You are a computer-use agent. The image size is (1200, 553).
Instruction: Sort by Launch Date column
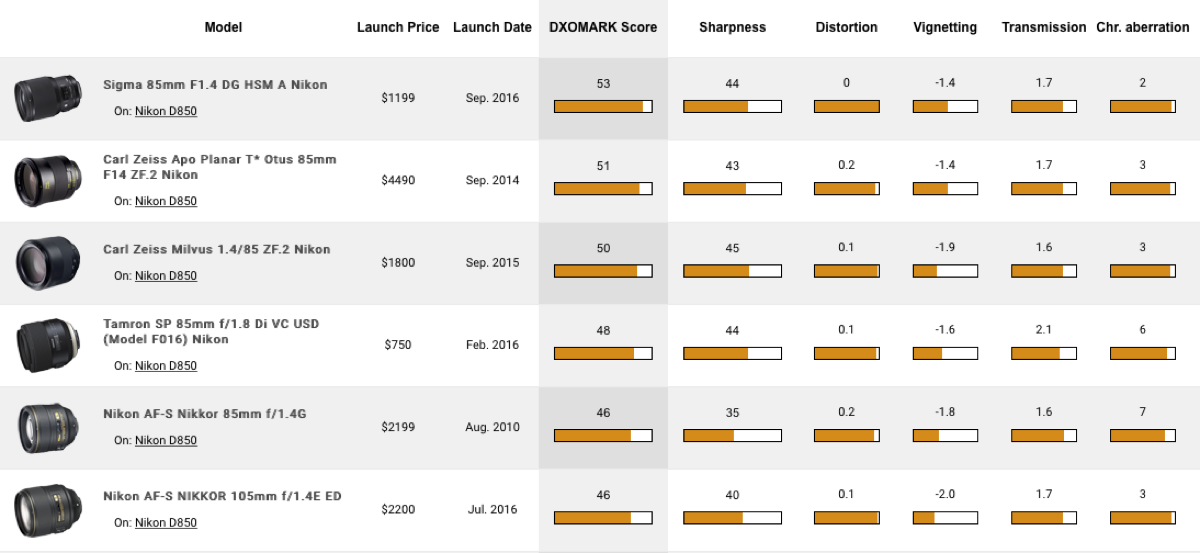(x=492, y=28)
